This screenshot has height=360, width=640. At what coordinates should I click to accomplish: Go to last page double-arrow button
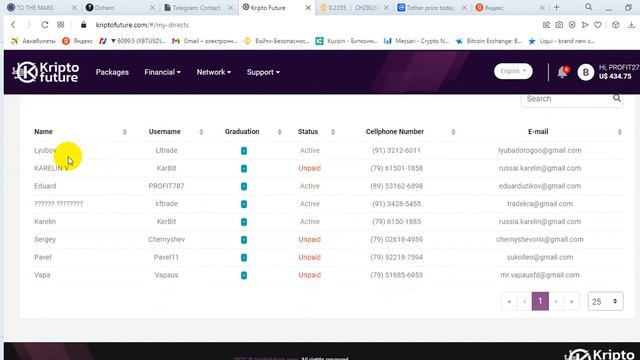click(x=571, y=302)
